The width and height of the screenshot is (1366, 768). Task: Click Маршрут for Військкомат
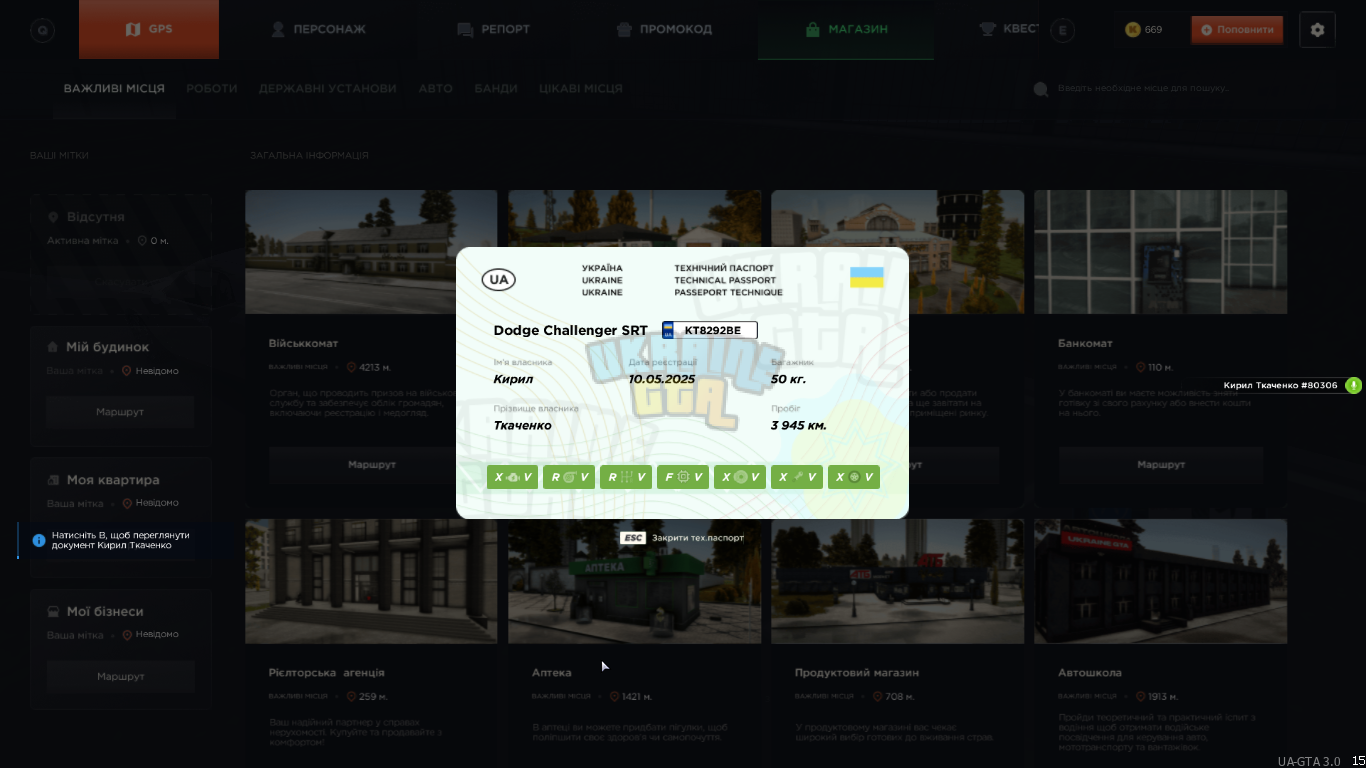pyautogui.click(x=372, y=465)
